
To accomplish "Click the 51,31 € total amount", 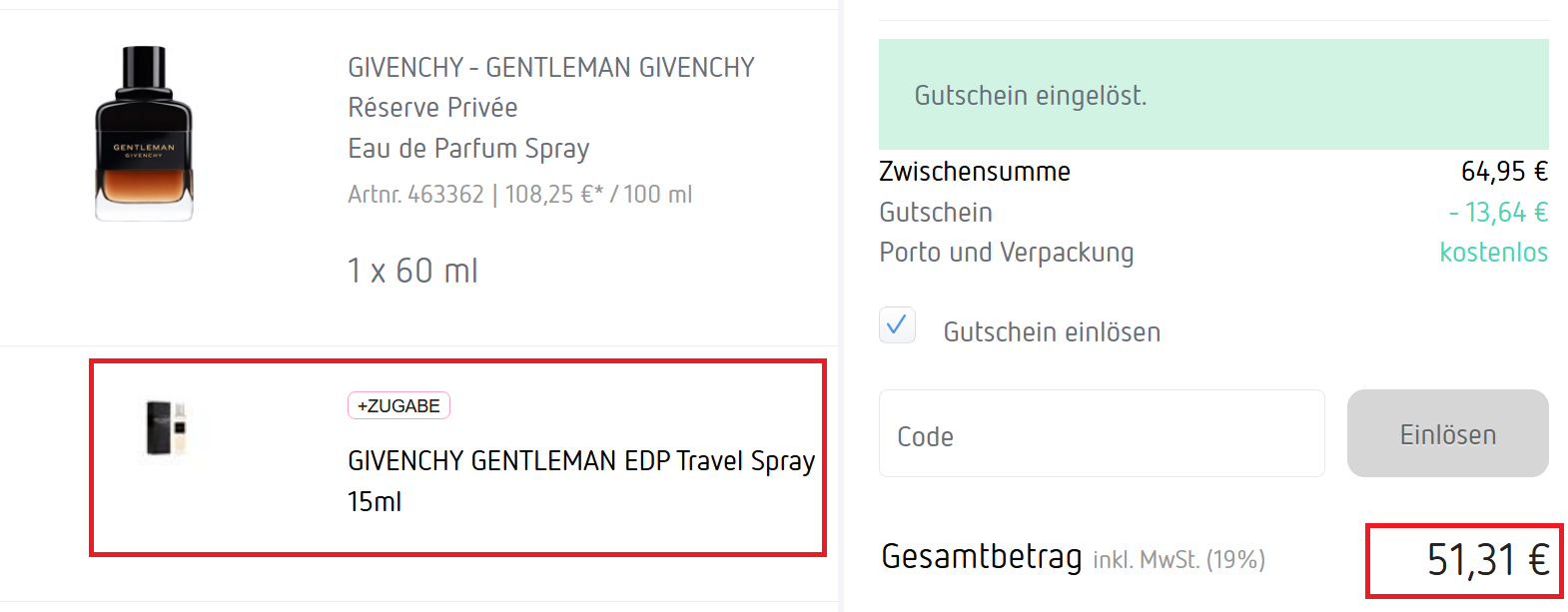I will (x=1487, y=560).
